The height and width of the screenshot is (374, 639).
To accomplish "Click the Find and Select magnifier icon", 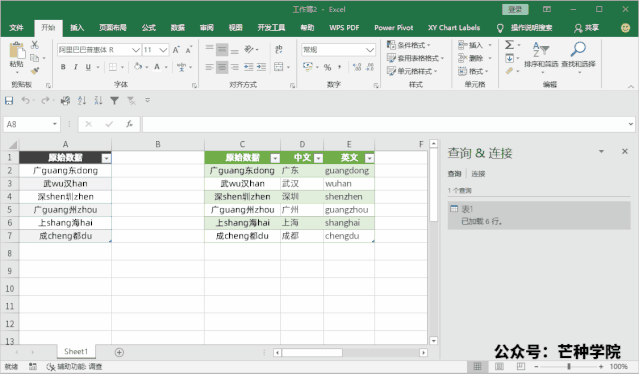I will [x=578, y=49].
